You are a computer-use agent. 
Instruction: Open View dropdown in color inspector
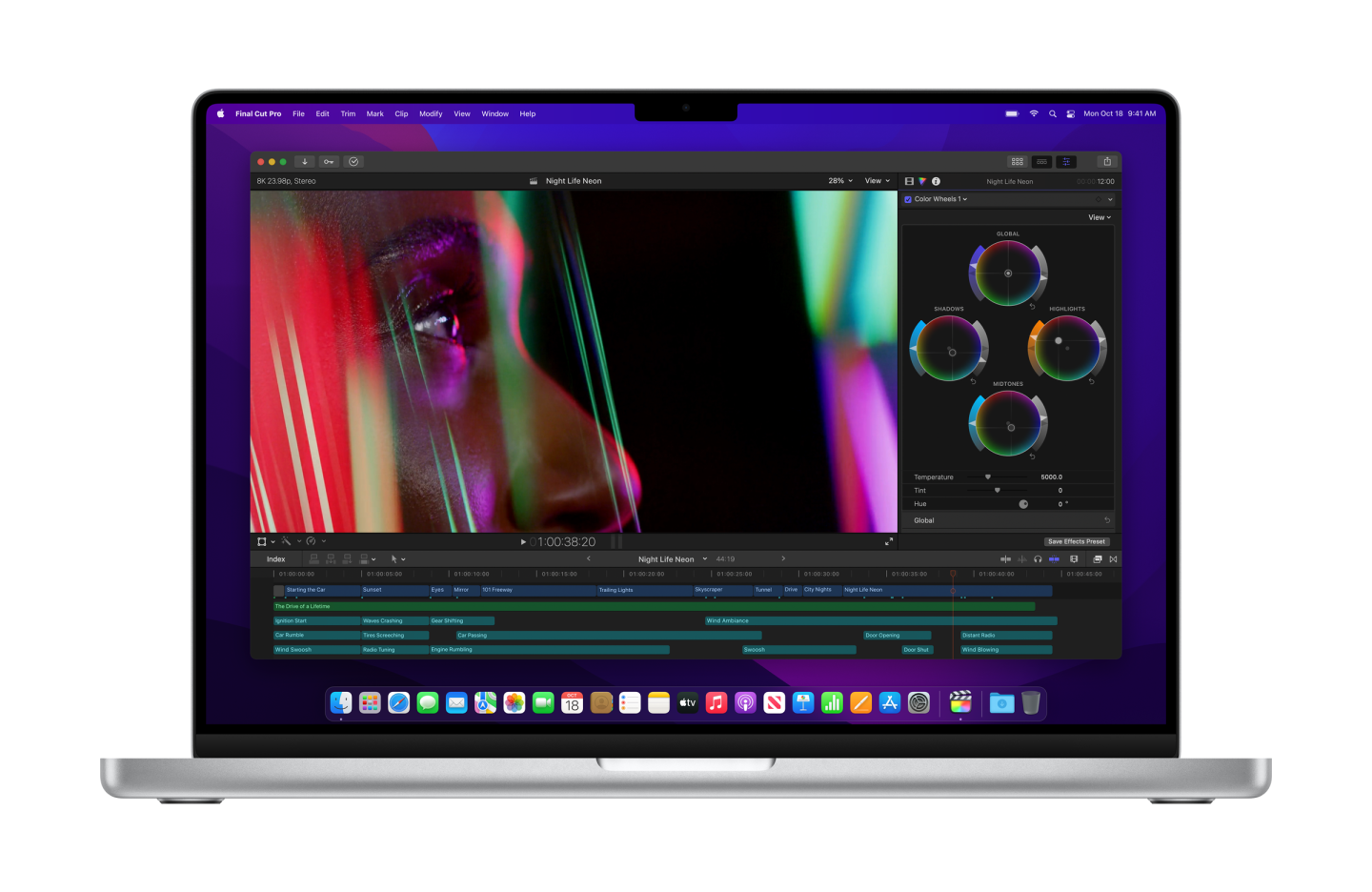click(1099, 217)
